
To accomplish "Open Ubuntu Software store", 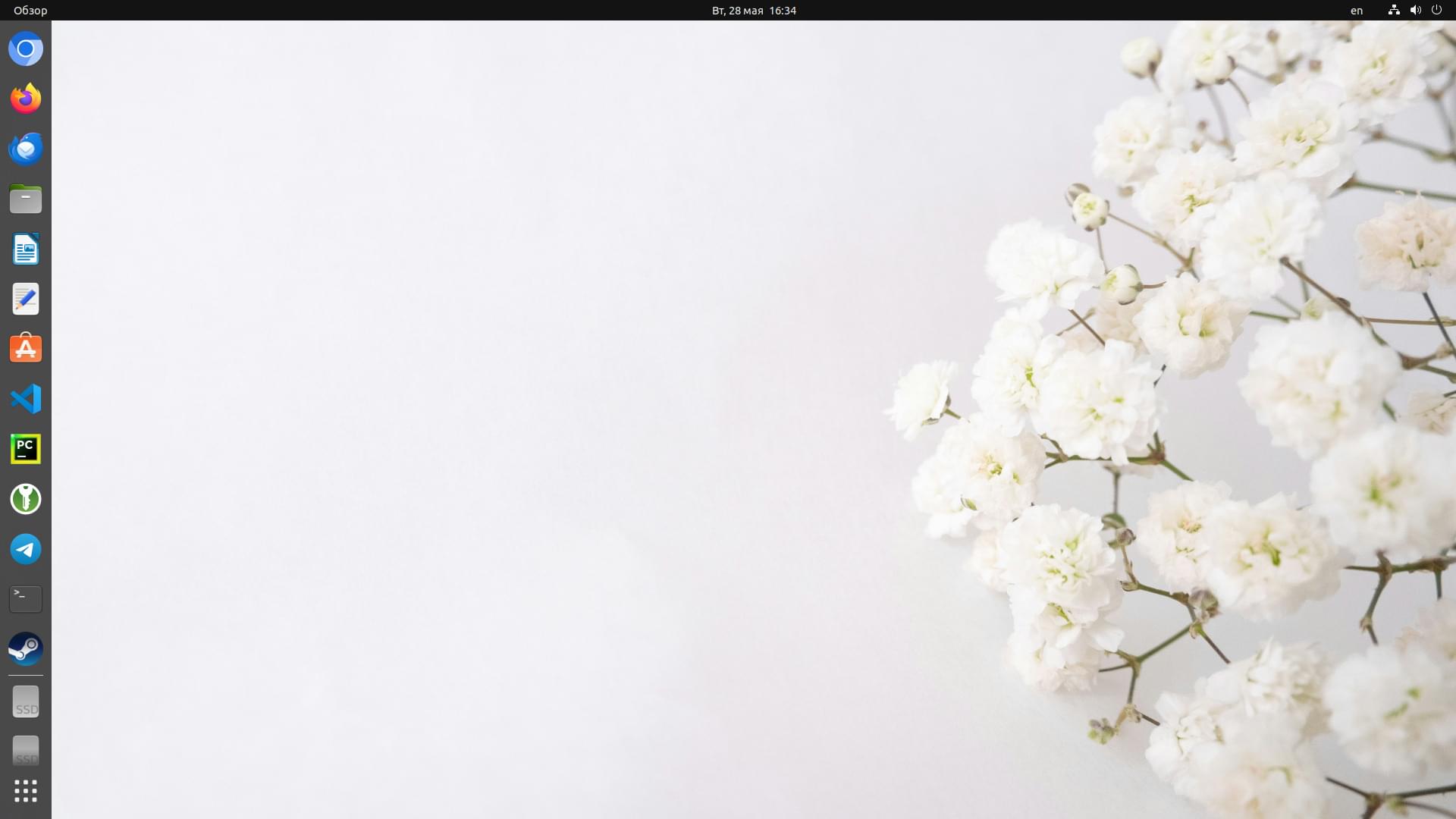I will coord(26,349).
